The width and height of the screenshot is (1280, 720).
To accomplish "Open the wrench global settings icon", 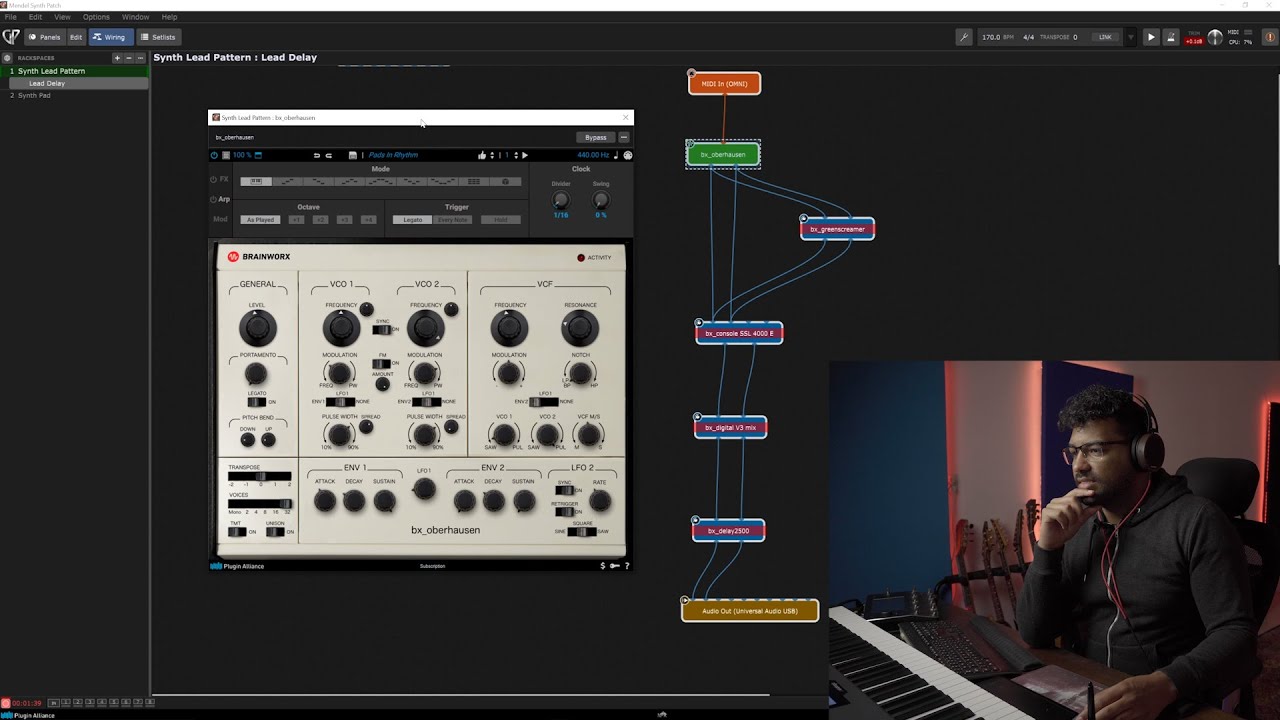I will tap(964, 37).
